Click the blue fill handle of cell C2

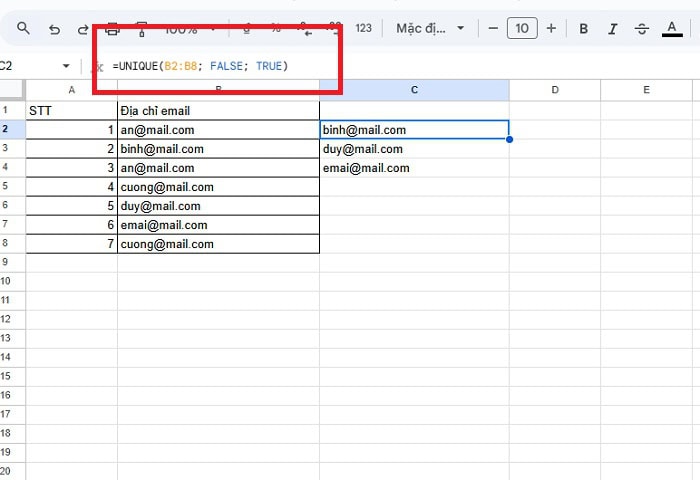[x=509, y=139]
